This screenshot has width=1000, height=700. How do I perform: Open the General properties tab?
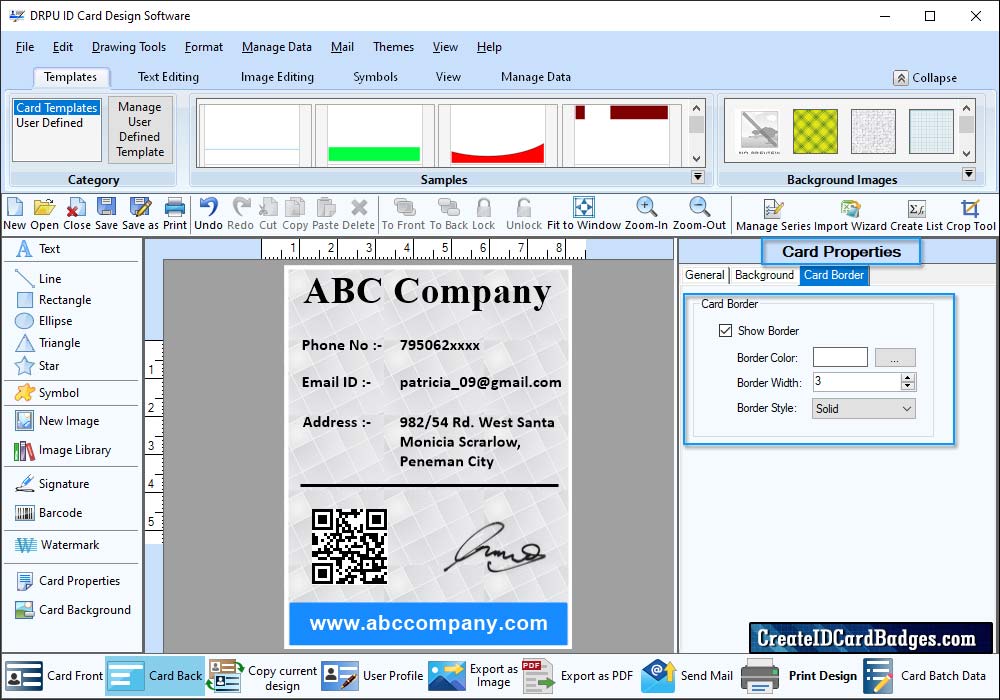pos(705,275)
